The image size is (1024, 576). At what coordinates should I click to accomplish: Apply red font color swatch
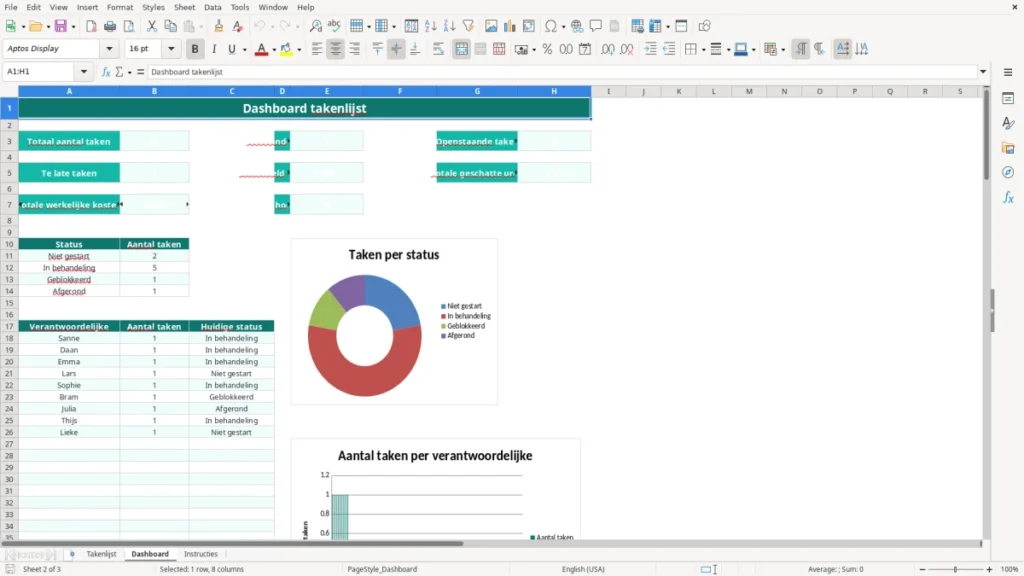click(x=261, y=49)
